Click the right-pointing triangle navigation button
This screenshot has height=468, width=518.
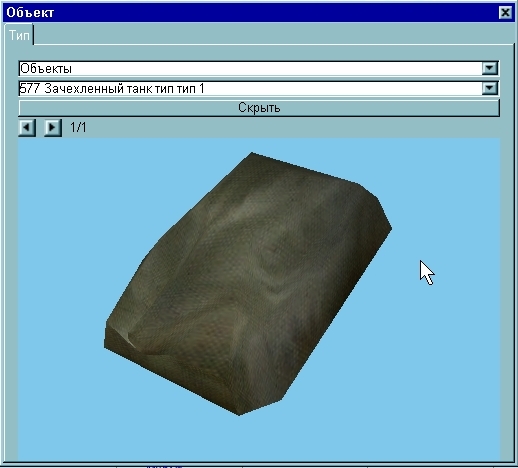[x=53, y=127]
